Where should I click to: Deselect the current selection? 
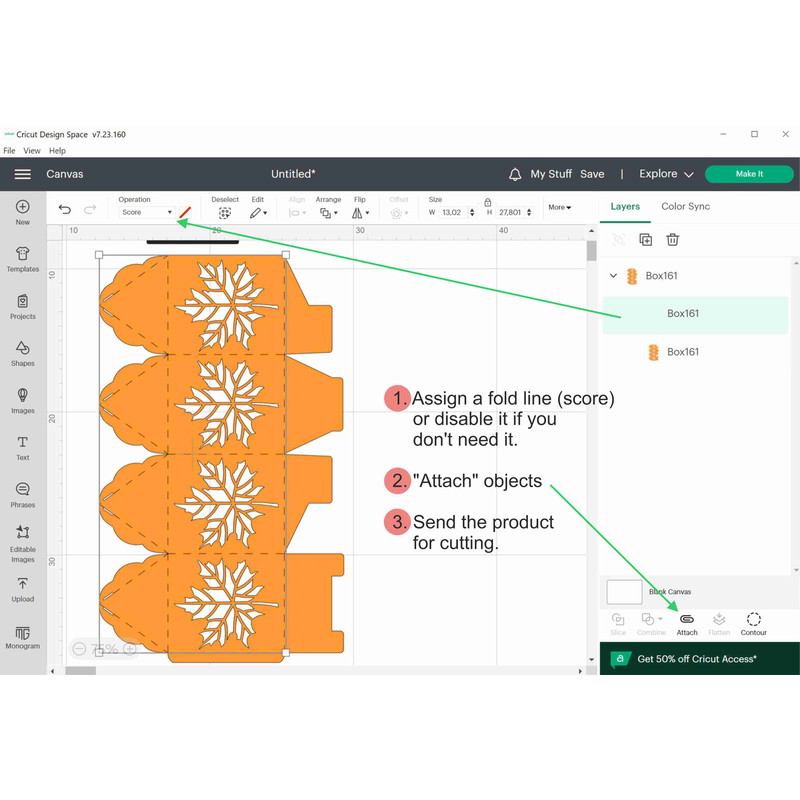click(x=225, y=212)
